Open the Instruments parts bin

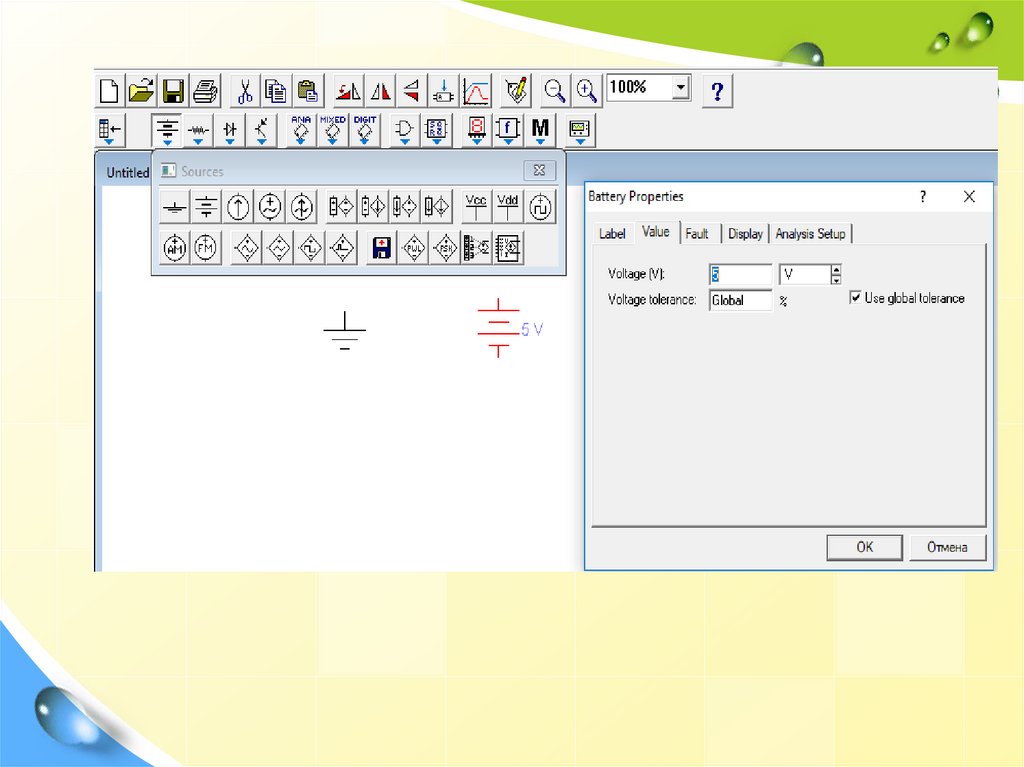[580, 130]
